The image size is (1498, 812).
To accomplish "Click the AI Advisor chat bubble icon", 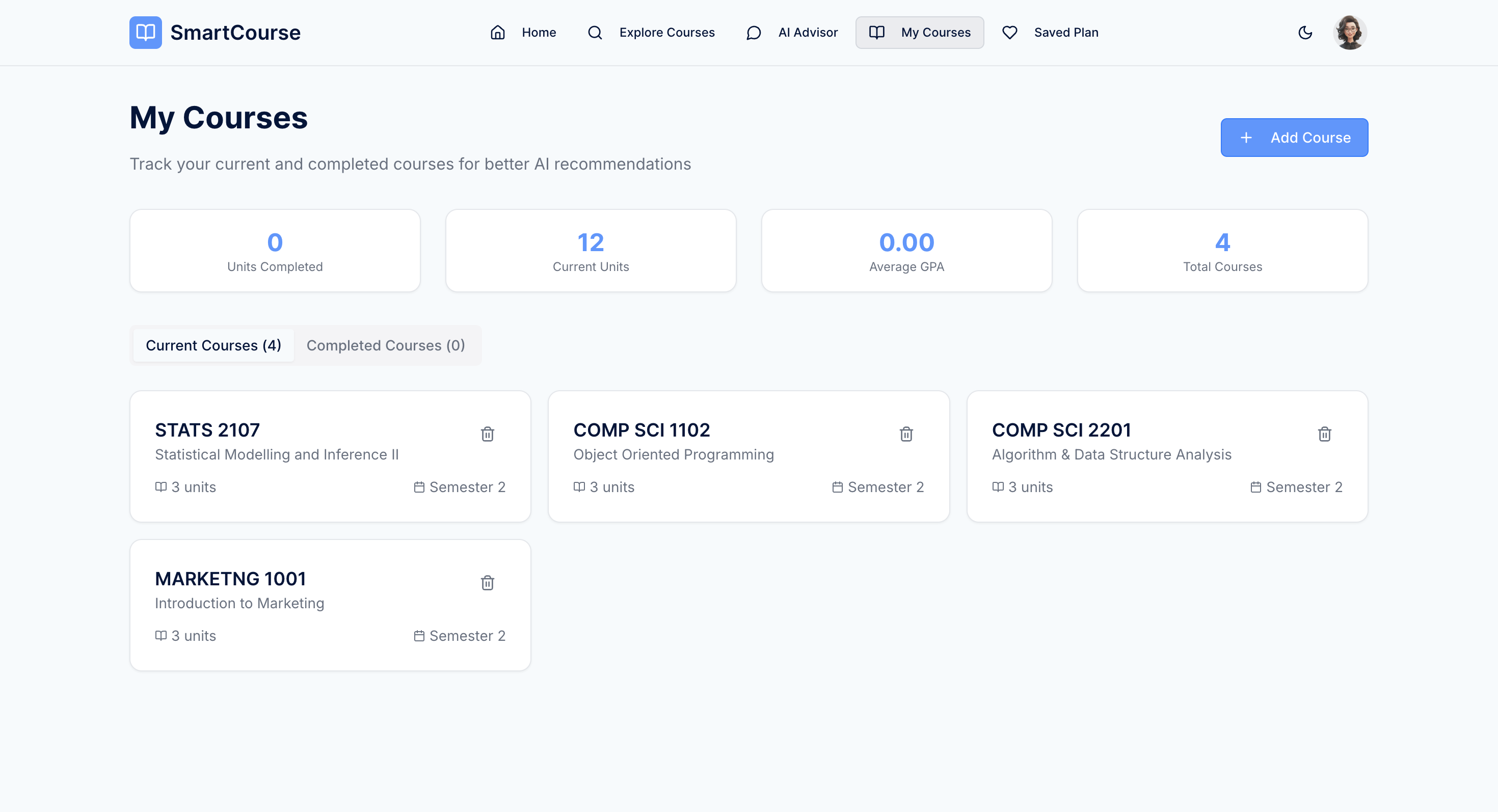I will [x=754, y=33].
